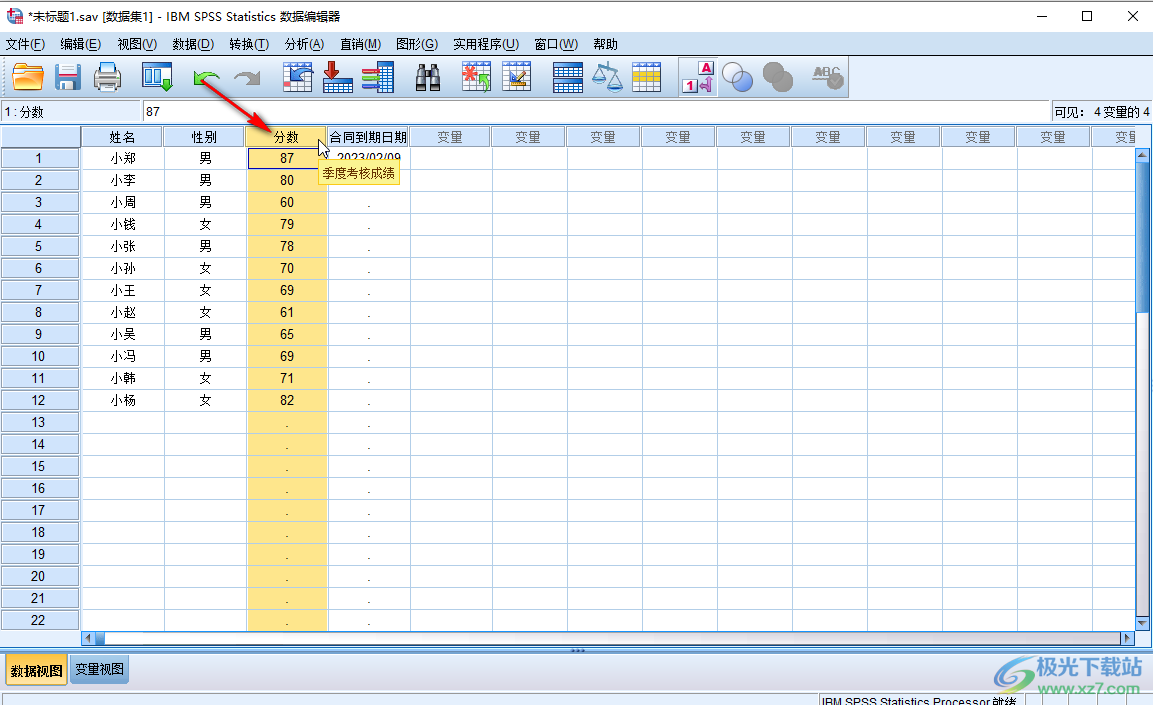Open the 数据(D) menu
The image size is (1153, 705).
click(x=193, y=44)
